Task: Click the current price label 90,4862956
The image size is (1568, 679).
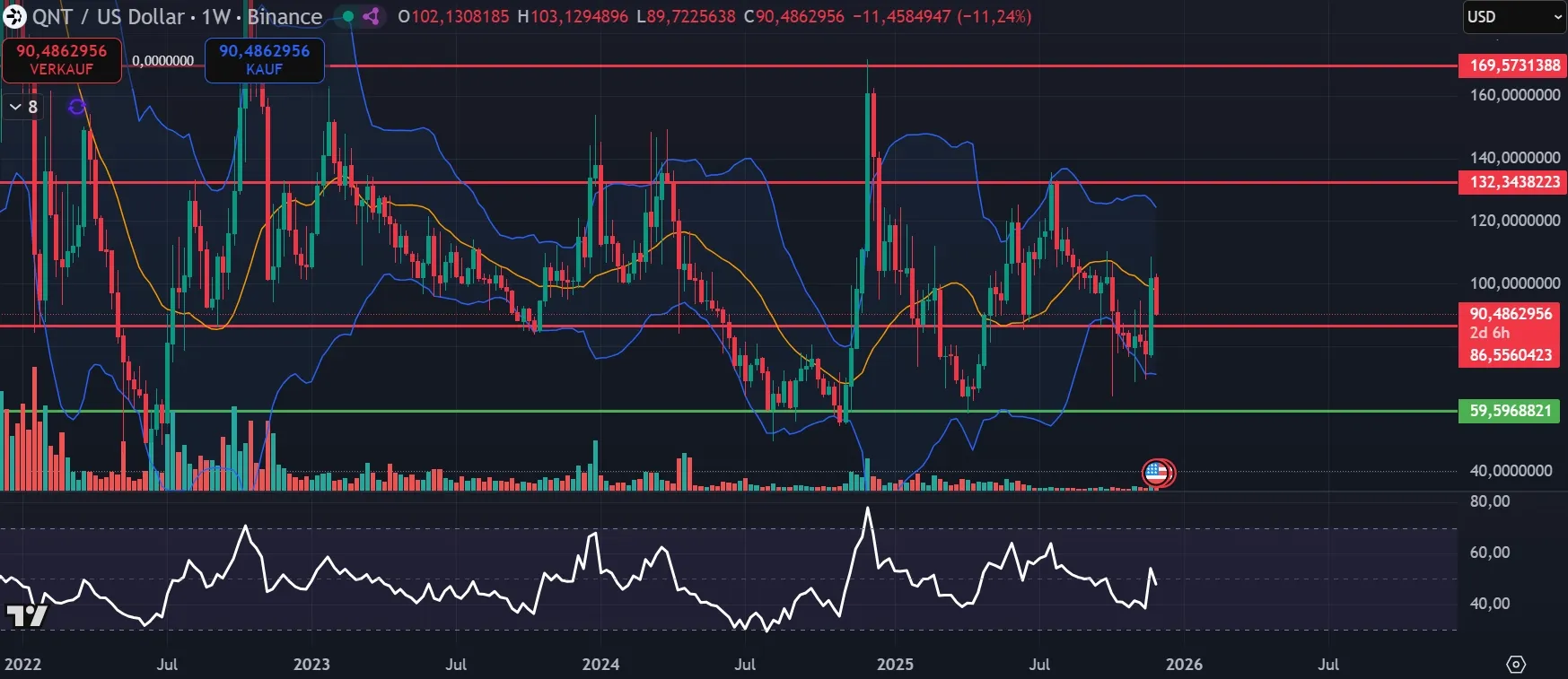Action: coord(1511,314)
